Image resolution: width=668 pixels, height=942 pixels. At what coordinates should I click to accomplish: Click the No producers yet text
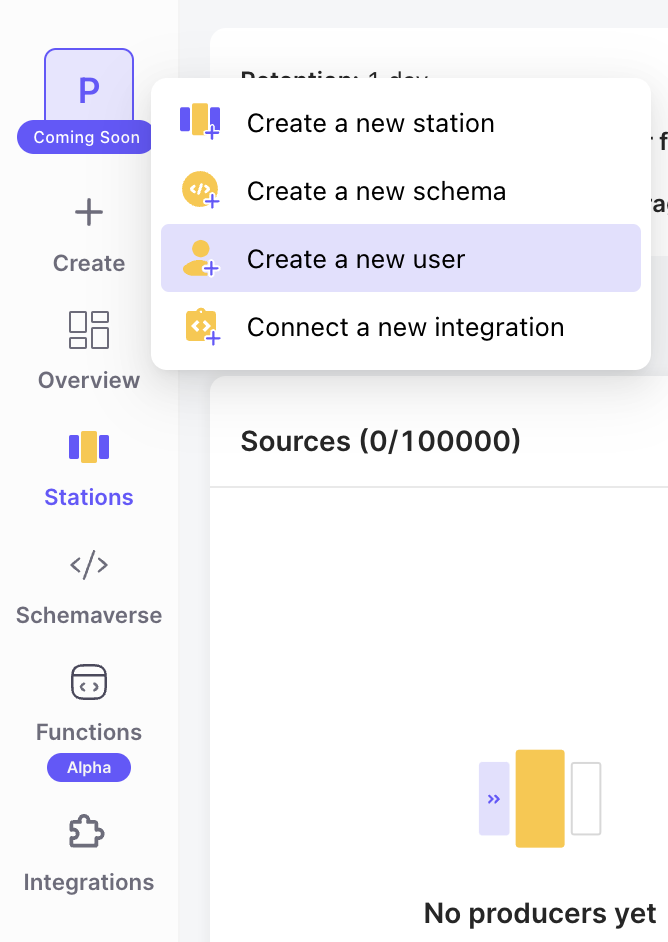pos(539,914)
